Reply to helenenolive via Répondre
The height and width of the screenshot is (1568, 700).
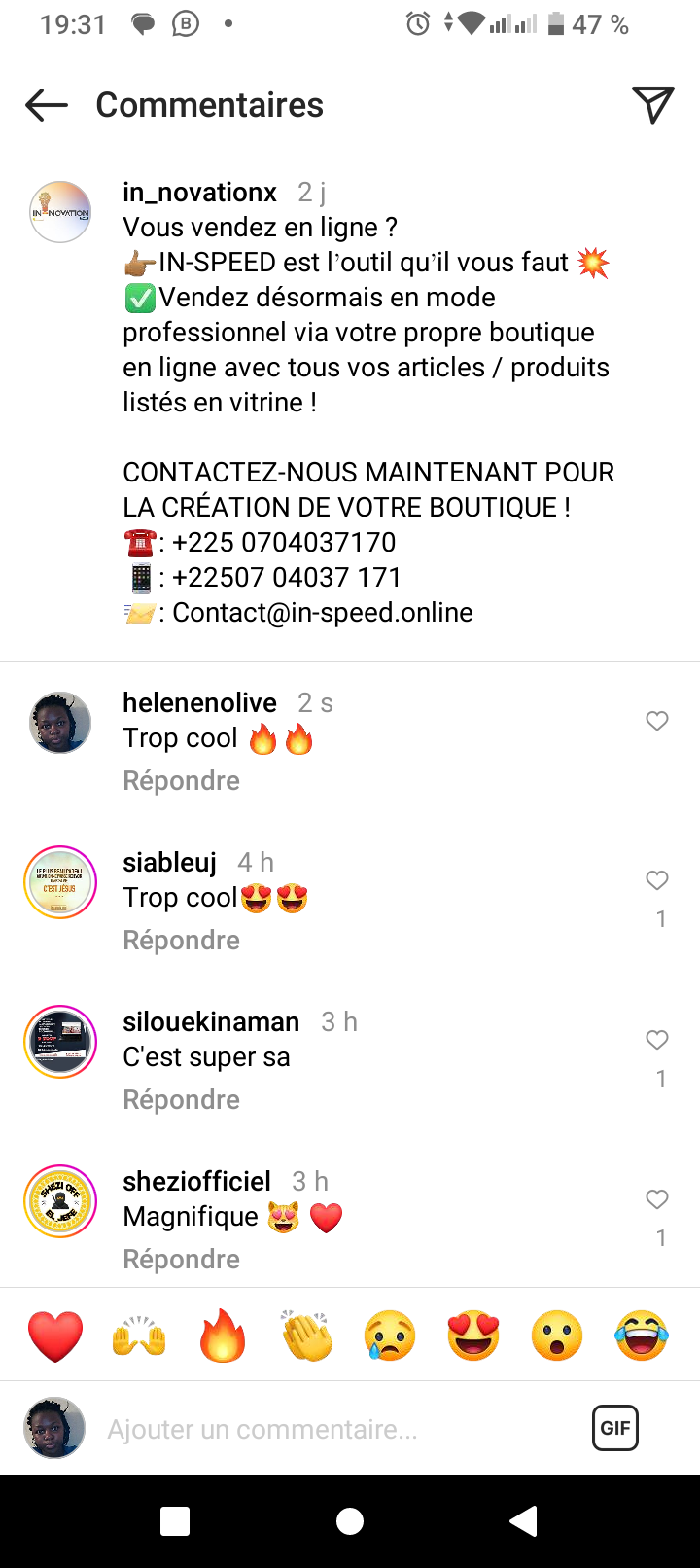(181, 781)
